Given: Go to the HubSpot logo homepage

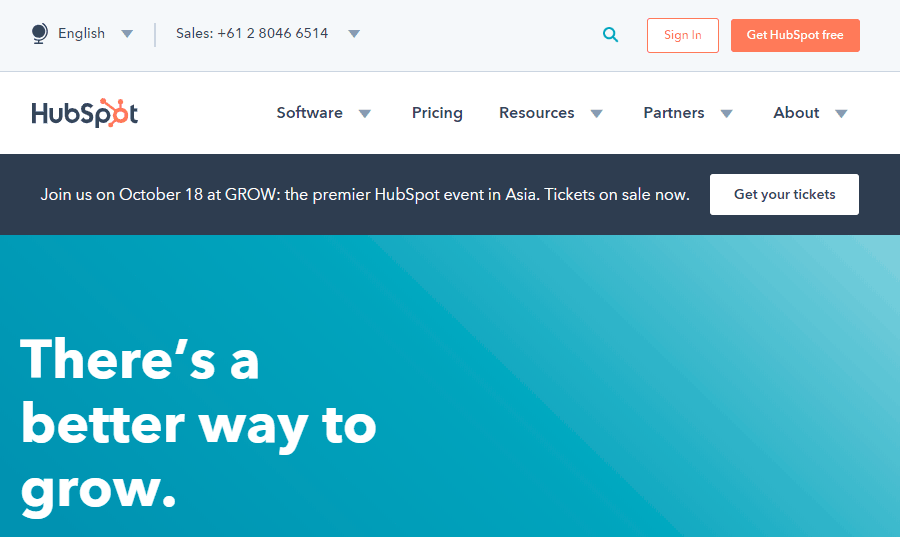Looking at the screenshot, I should [84, 112].
